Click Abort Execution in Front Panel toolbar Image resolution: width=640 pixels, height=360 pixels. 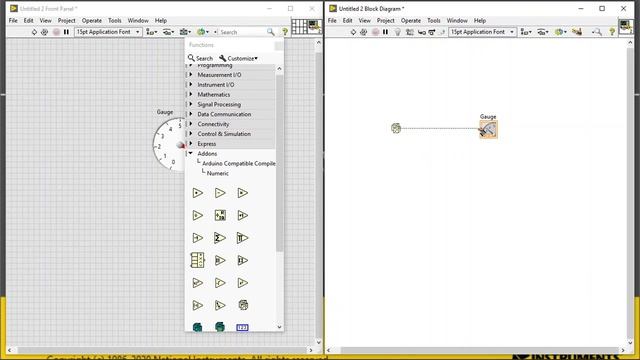56,32
